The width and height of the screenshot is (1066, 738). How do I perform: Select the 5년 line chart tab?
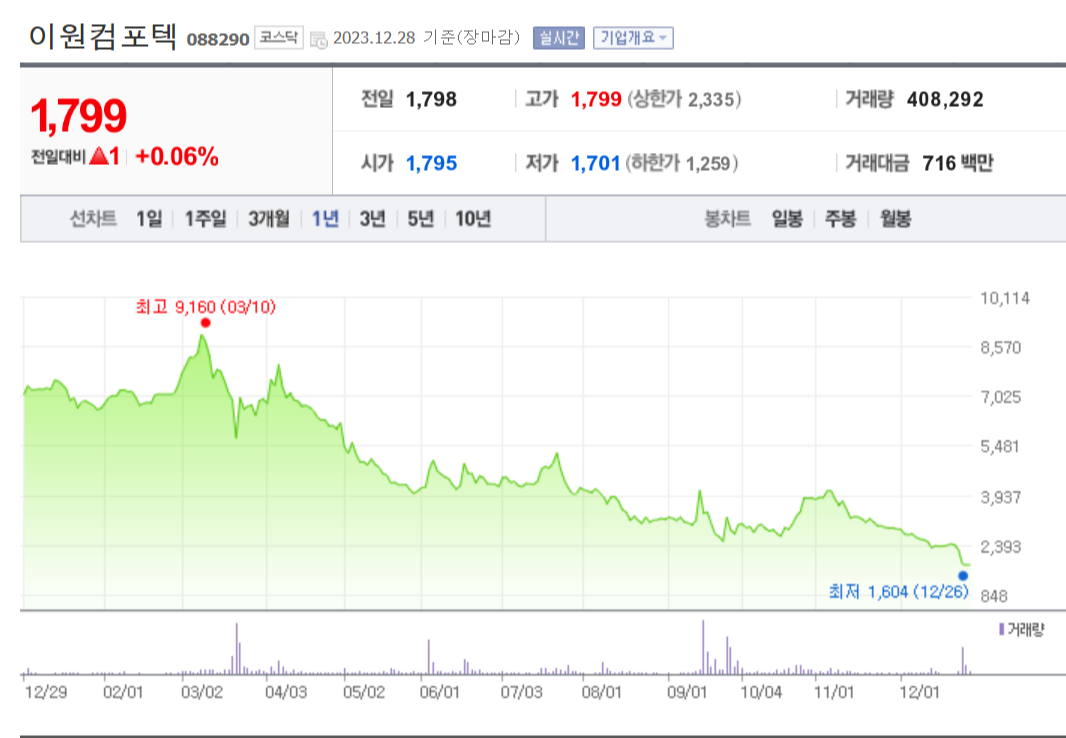click(x=420, y=219)
